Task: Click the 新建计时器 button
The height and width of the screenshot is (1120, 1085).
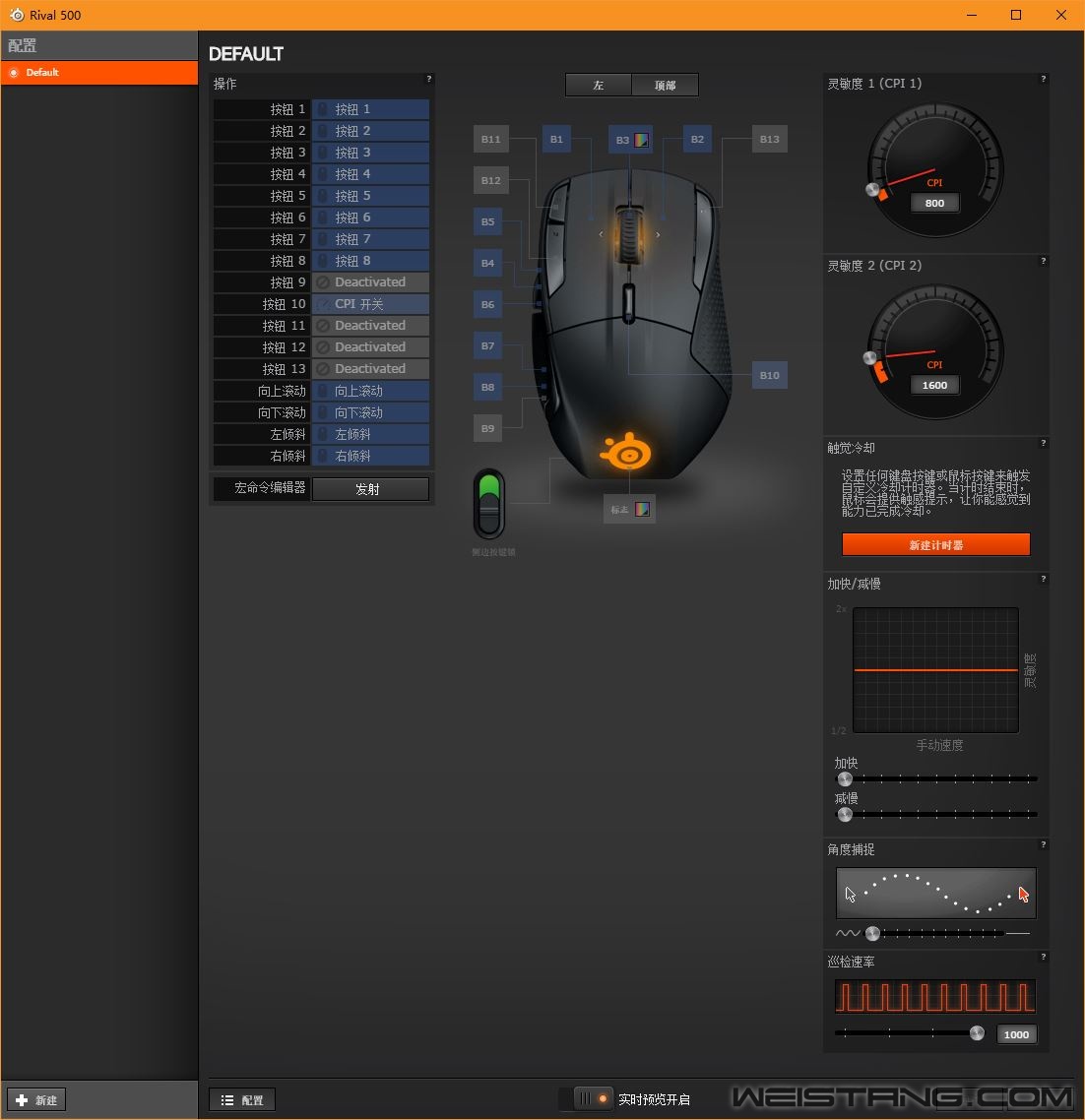Action: point(935,544)
